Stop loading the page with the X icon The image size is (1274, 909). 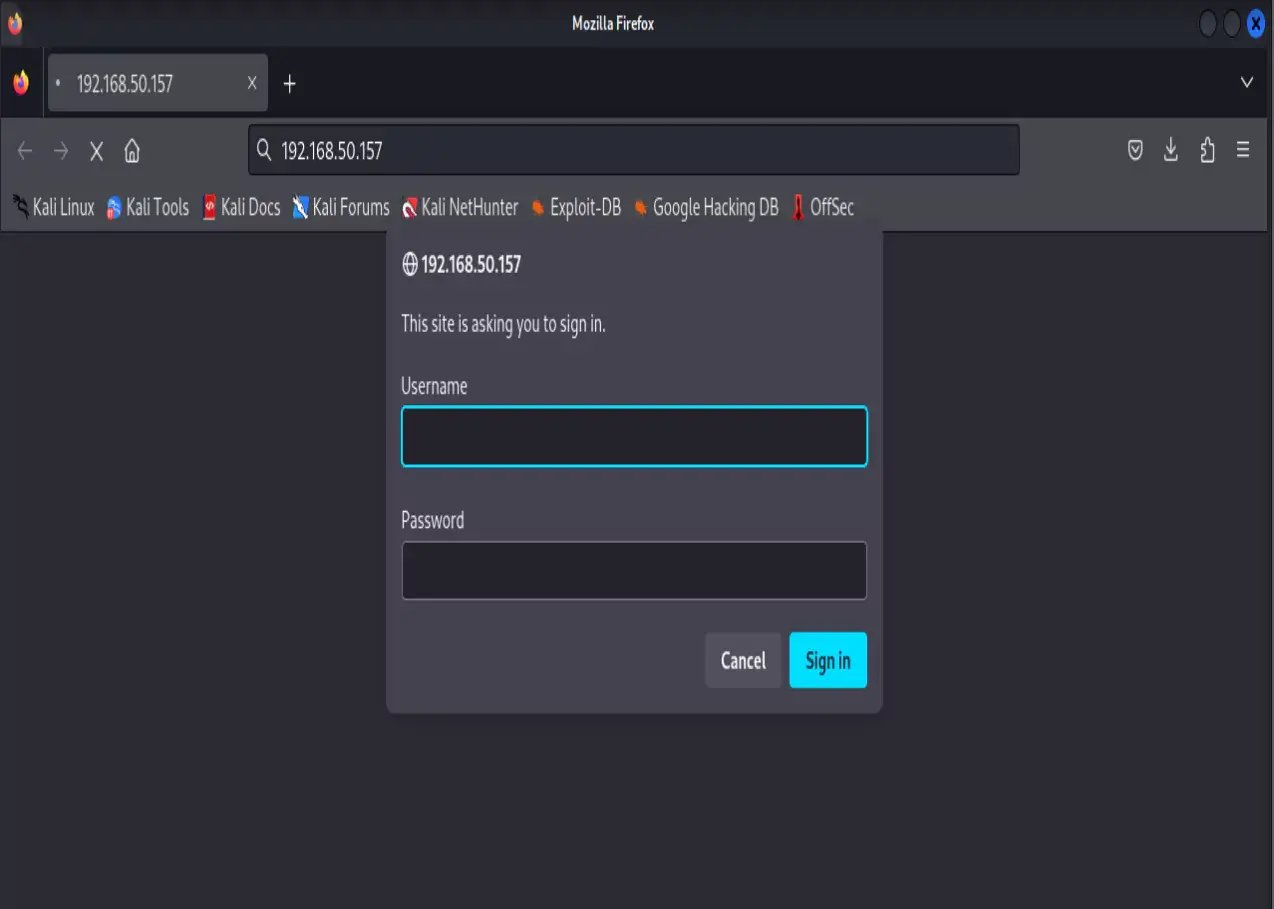point(96,150)
